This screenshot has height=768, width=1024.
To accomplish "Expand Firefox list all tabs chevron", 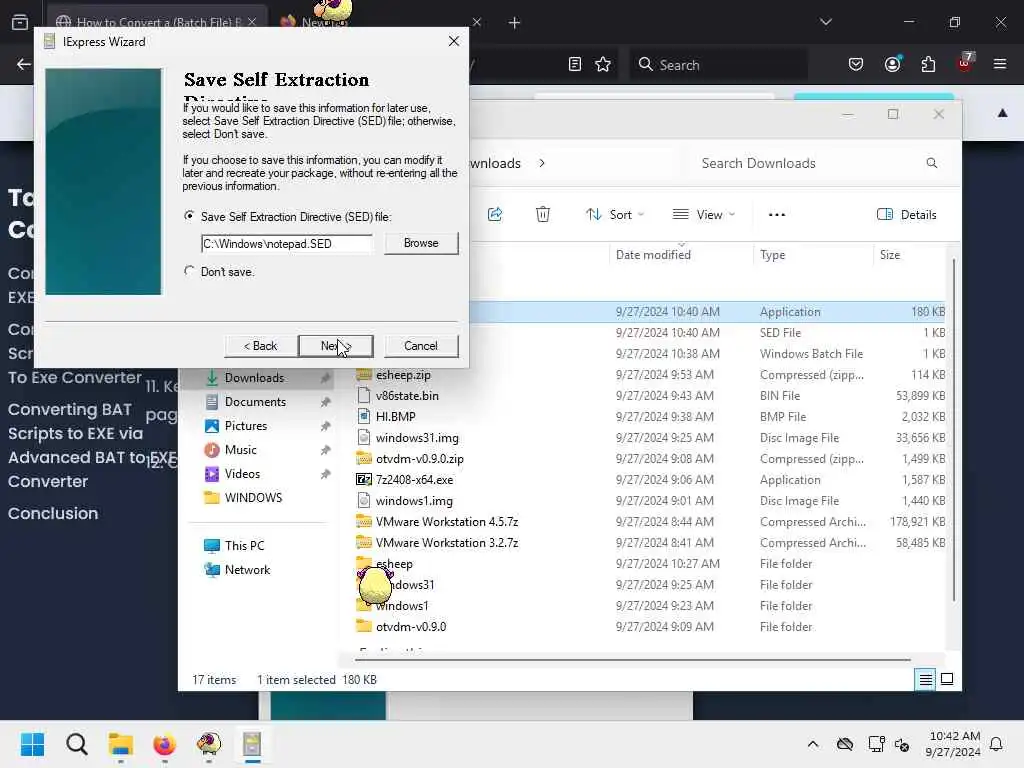I will pyautogui.click(x=825, y=22).
